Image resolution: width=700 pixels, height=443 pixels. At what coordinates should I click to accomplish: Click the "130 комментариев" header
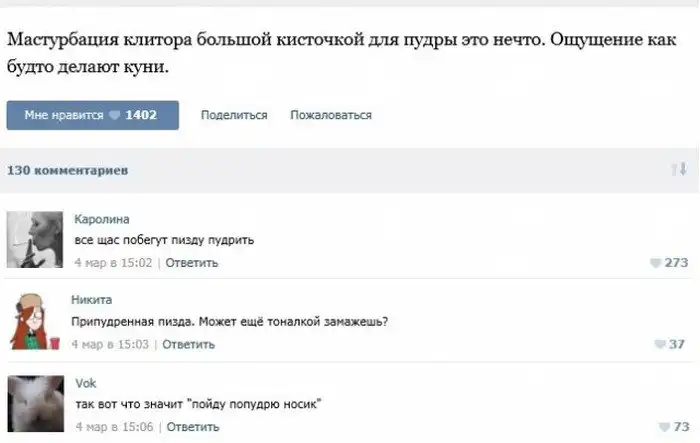pos(67,171)
